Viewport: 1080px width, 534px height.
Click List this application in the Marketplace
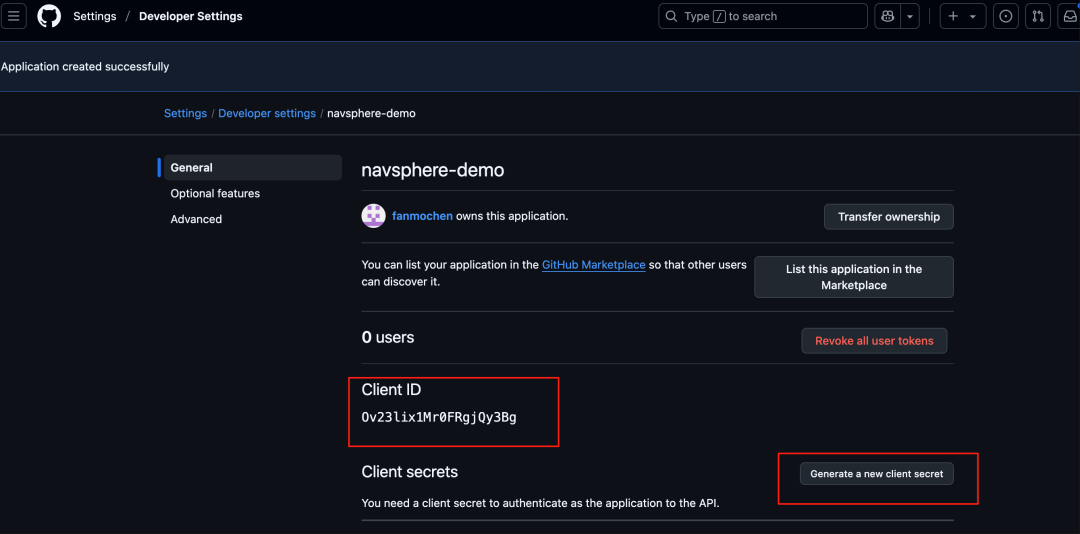coord(853,277)
